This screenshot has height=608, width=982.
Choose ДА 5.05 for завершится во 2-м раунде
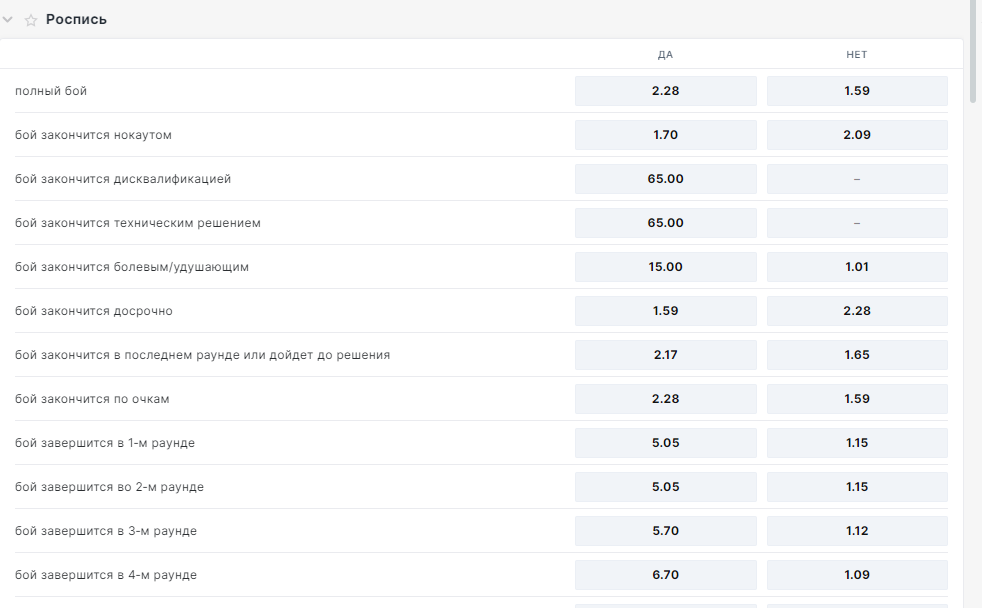click(x=665, y=487)
